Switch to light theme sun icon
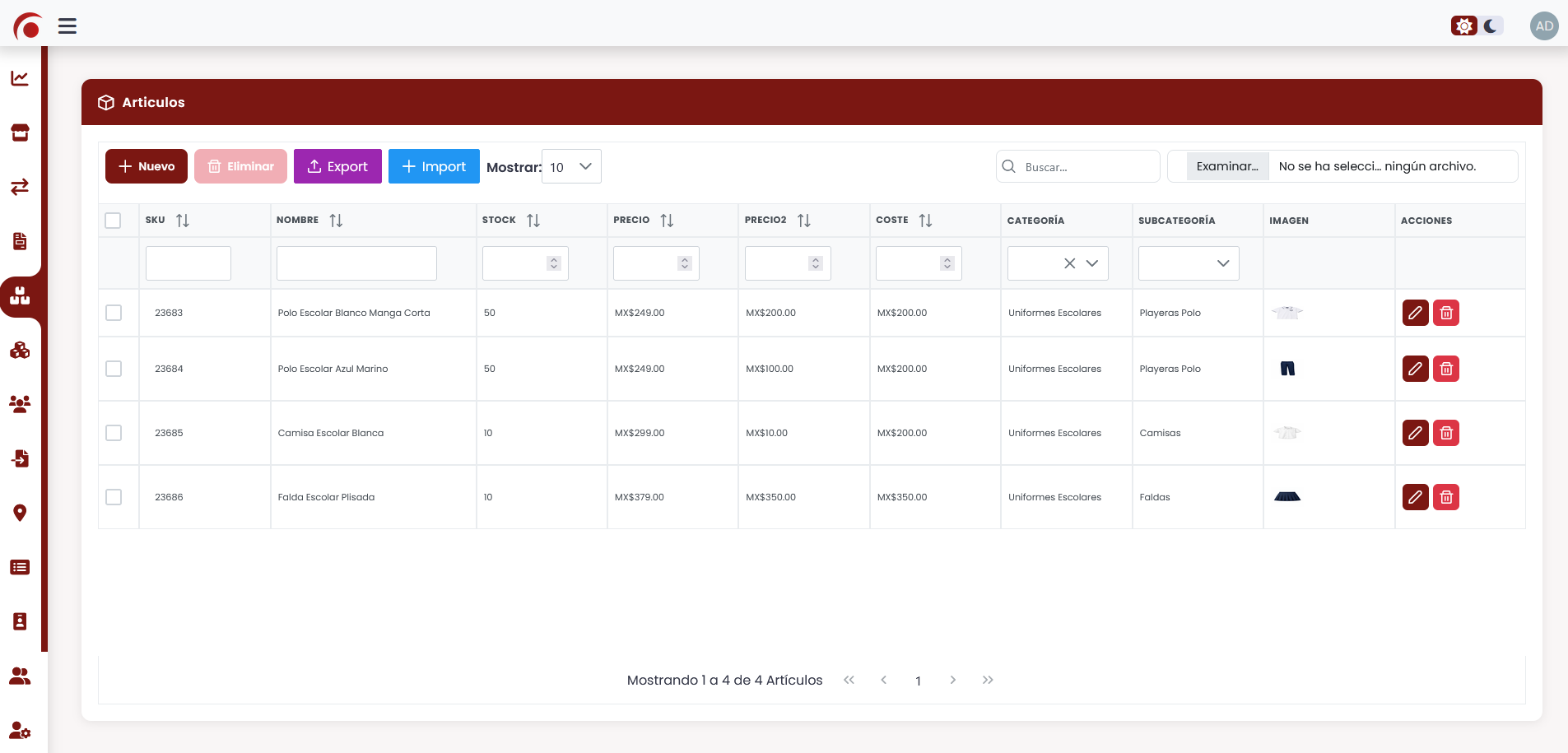1568x753 pixels. 1464,26
